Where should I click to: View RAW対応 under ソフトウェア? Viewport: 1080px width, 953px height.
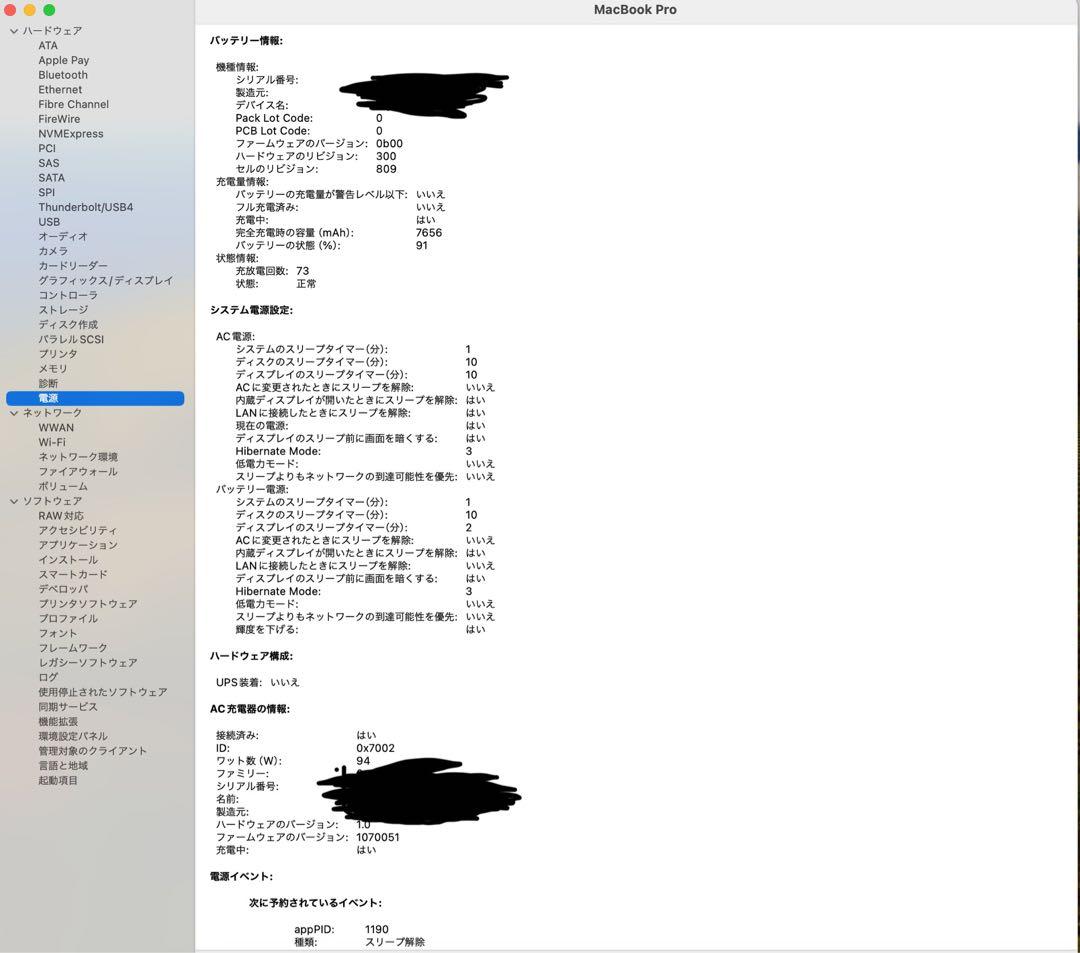tap(60, 515)
